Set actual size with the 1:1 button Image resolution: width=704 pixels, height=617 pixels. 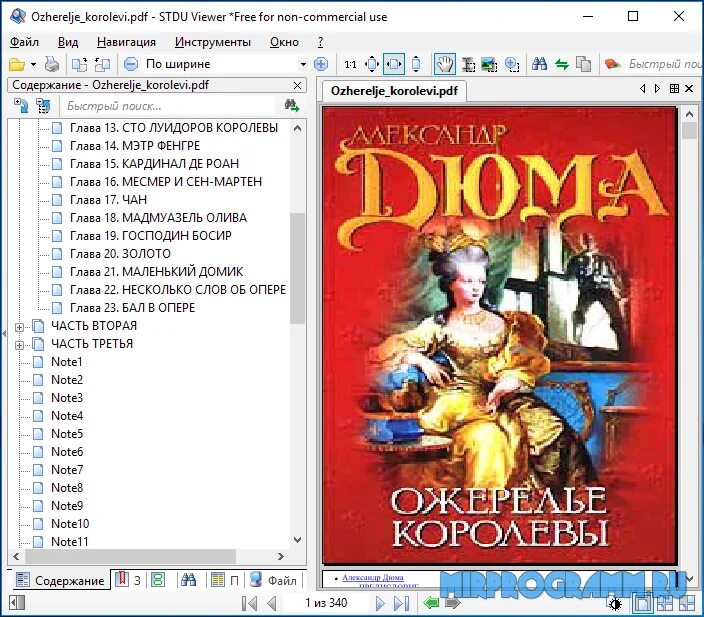350,65
